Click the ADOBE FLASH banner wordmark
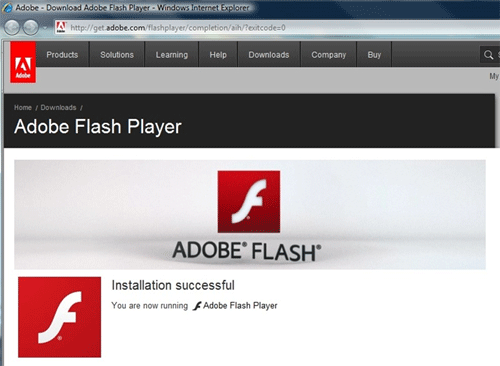Screen dimensions: 500x366 tap(247, 251)
